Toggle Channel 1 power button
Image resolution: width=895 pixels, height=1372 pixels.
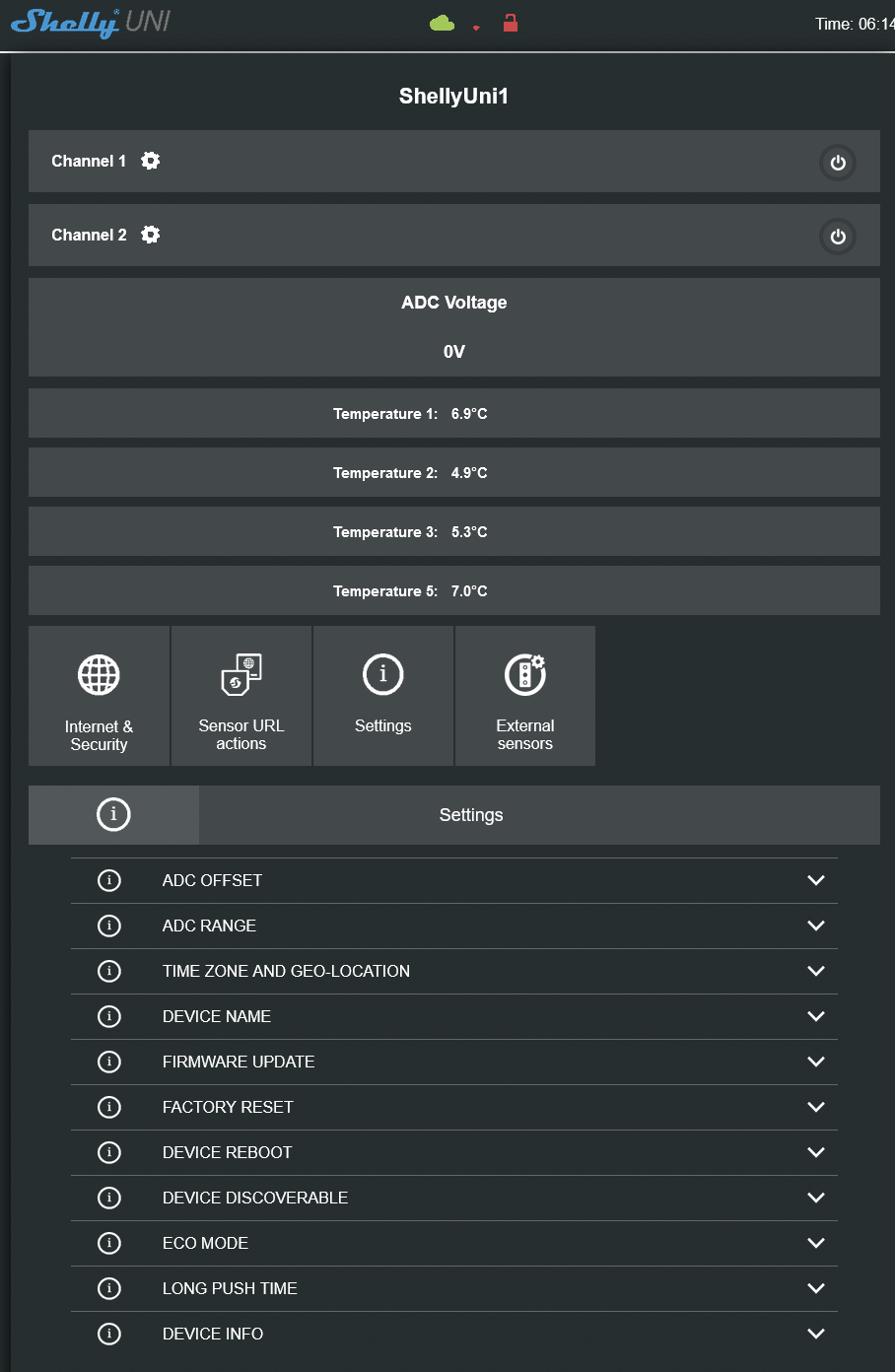tap(837, 163)
